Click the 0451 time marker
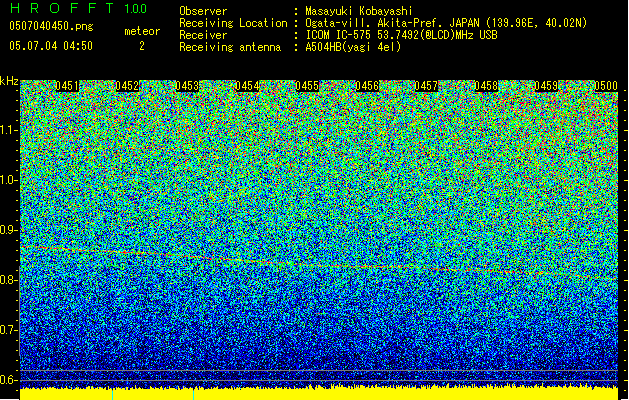 coord(67,86)
